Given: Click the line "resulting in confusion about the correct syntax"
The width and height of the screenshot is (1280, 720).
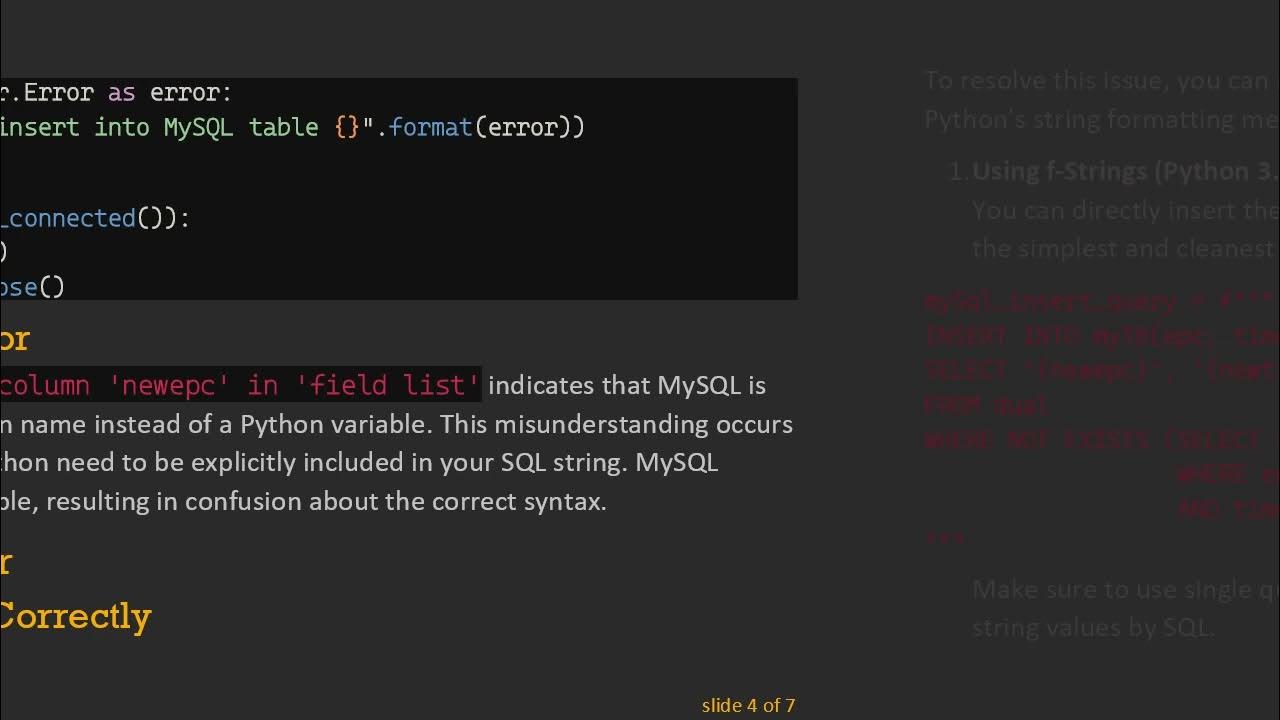Looking at the screenshot, I should point(304,501).
